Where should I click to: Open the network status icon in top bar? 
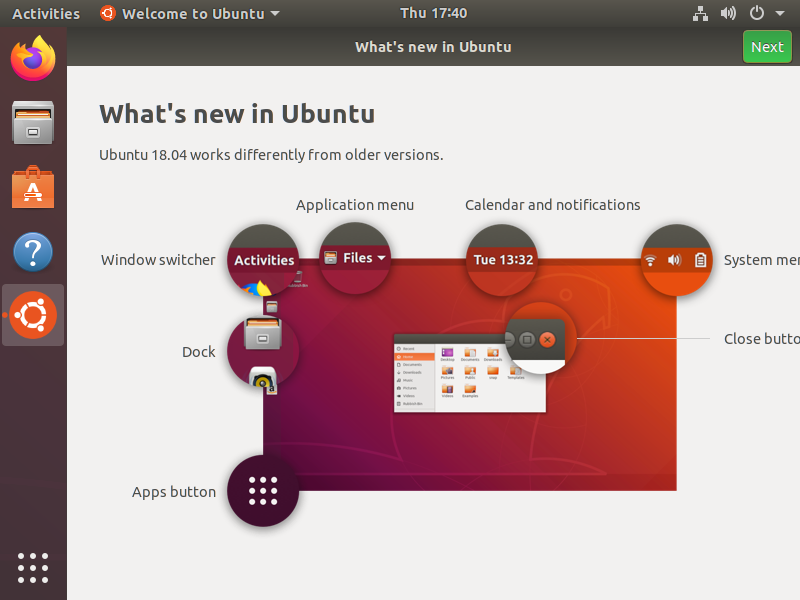click(x=700, y=13)
